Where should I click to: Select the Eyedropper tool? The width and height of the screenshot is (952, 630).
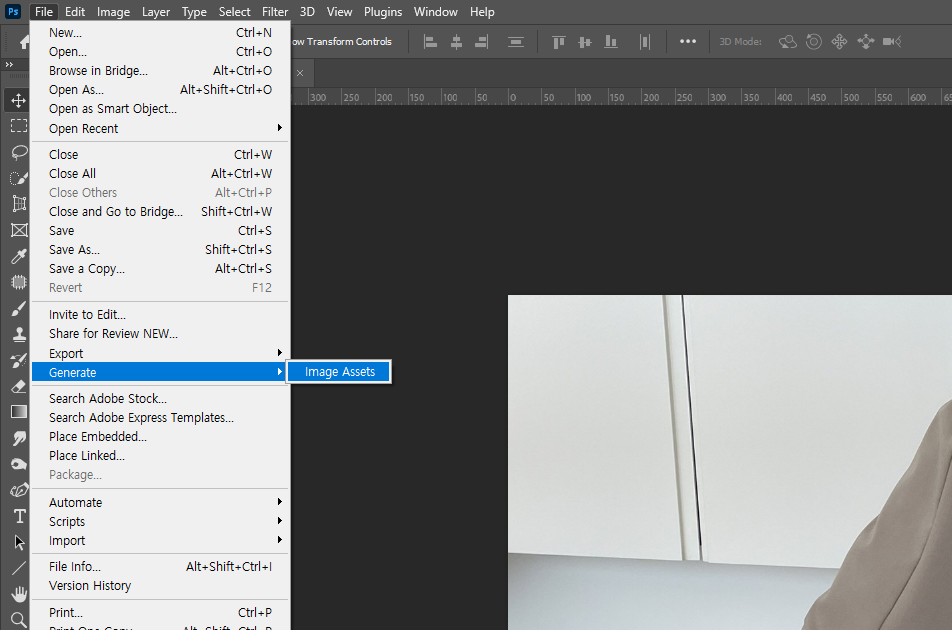(18, 256)
